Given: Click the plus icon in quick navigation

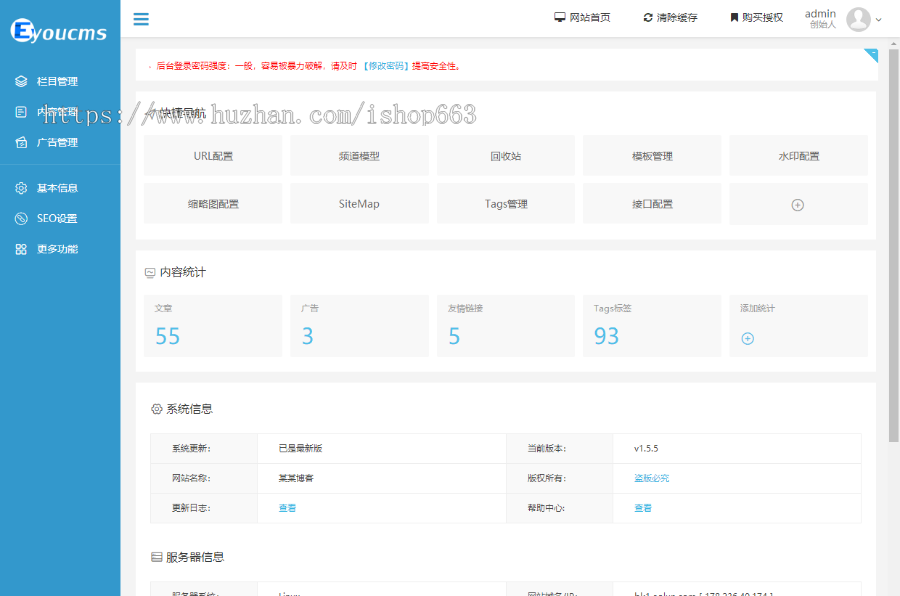Looking at the screenshot, I should click(798, 205).
